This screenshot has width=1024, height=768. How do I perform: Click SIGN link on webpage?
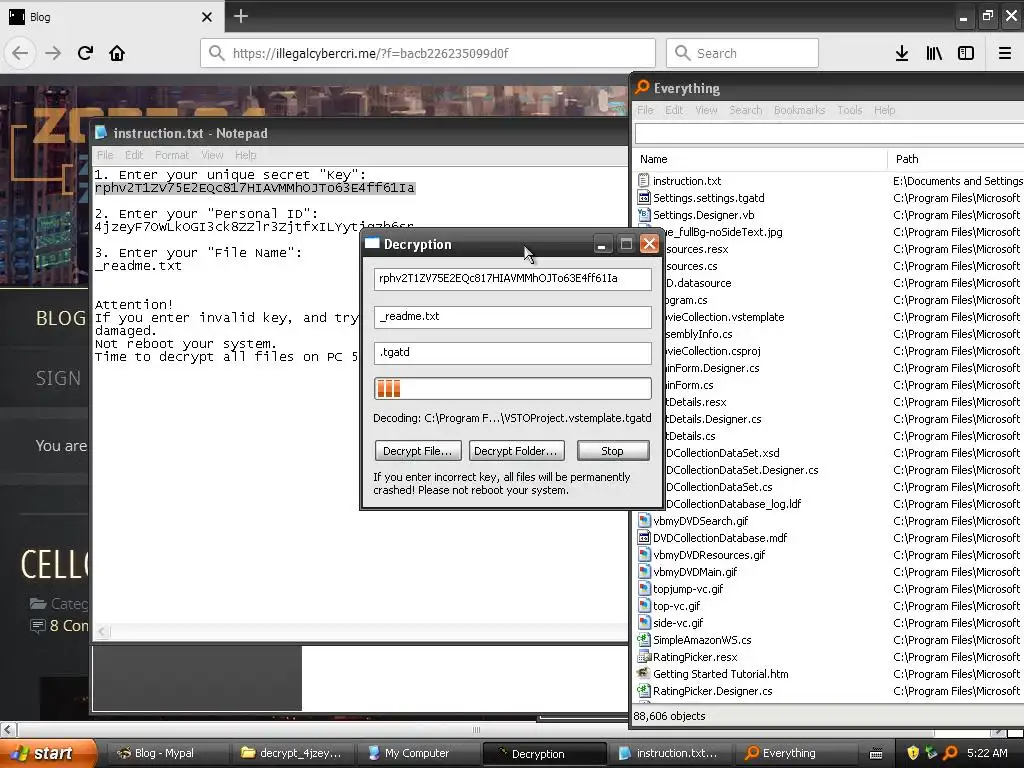click(58, 378)
